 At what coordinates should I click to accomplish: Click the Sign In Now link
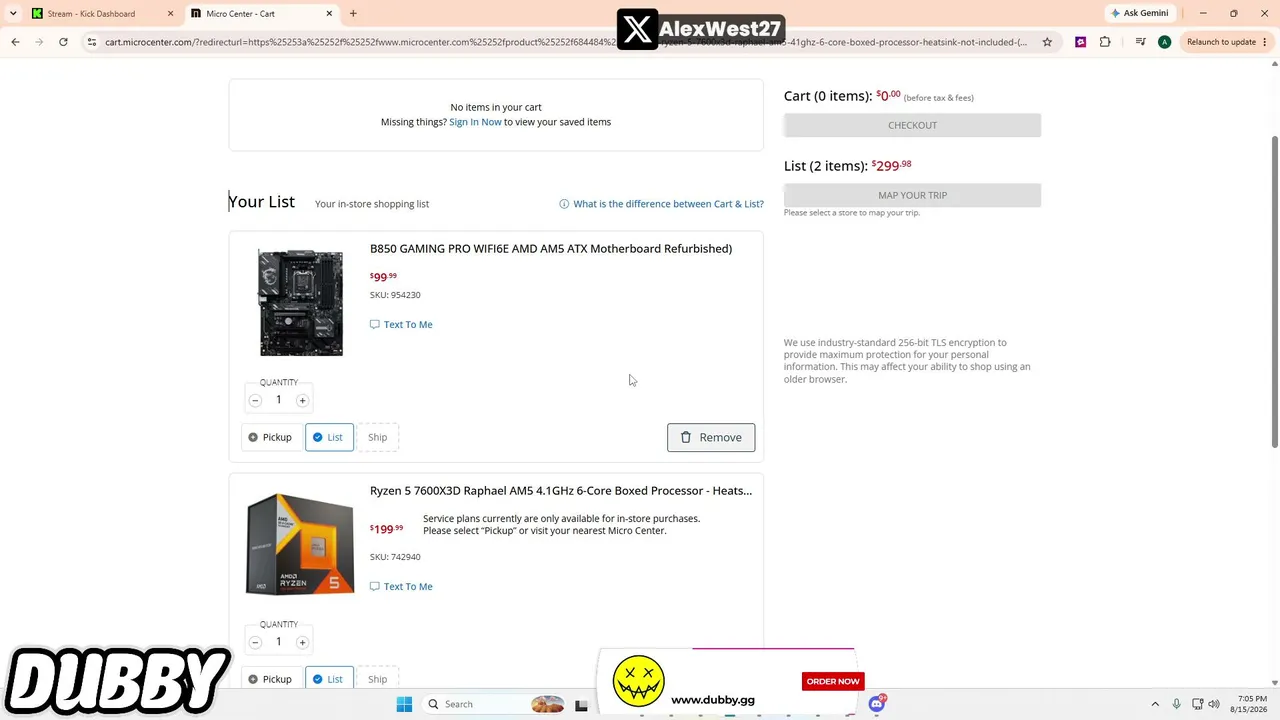click(475, 122)
